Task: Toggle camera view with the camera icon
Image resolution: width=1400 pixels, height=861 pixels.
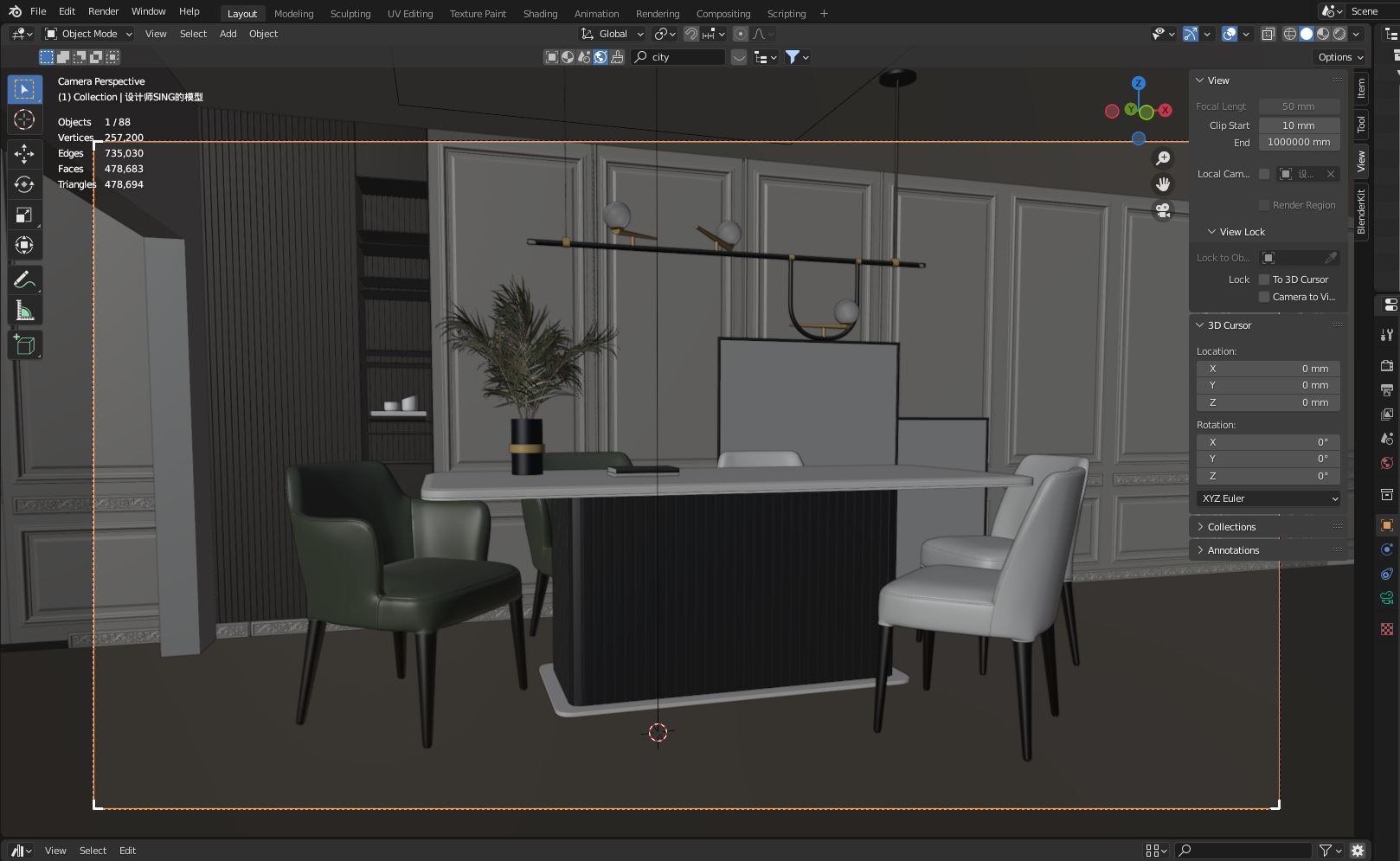Action: click(1163, 212)
